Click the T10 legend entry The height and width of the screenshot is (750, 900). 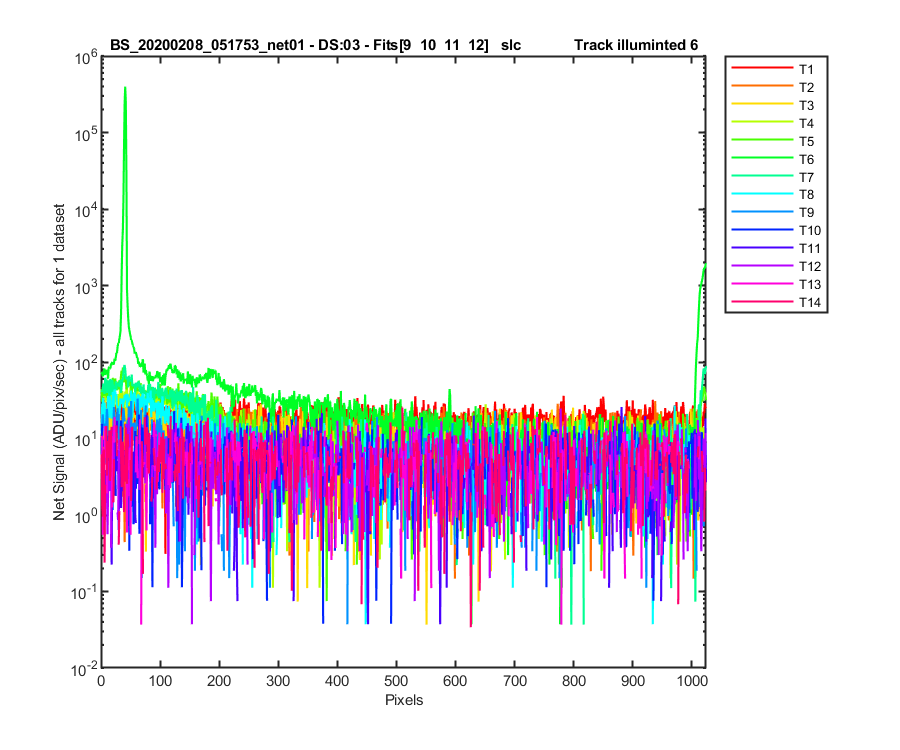click(x=777, y=230)
